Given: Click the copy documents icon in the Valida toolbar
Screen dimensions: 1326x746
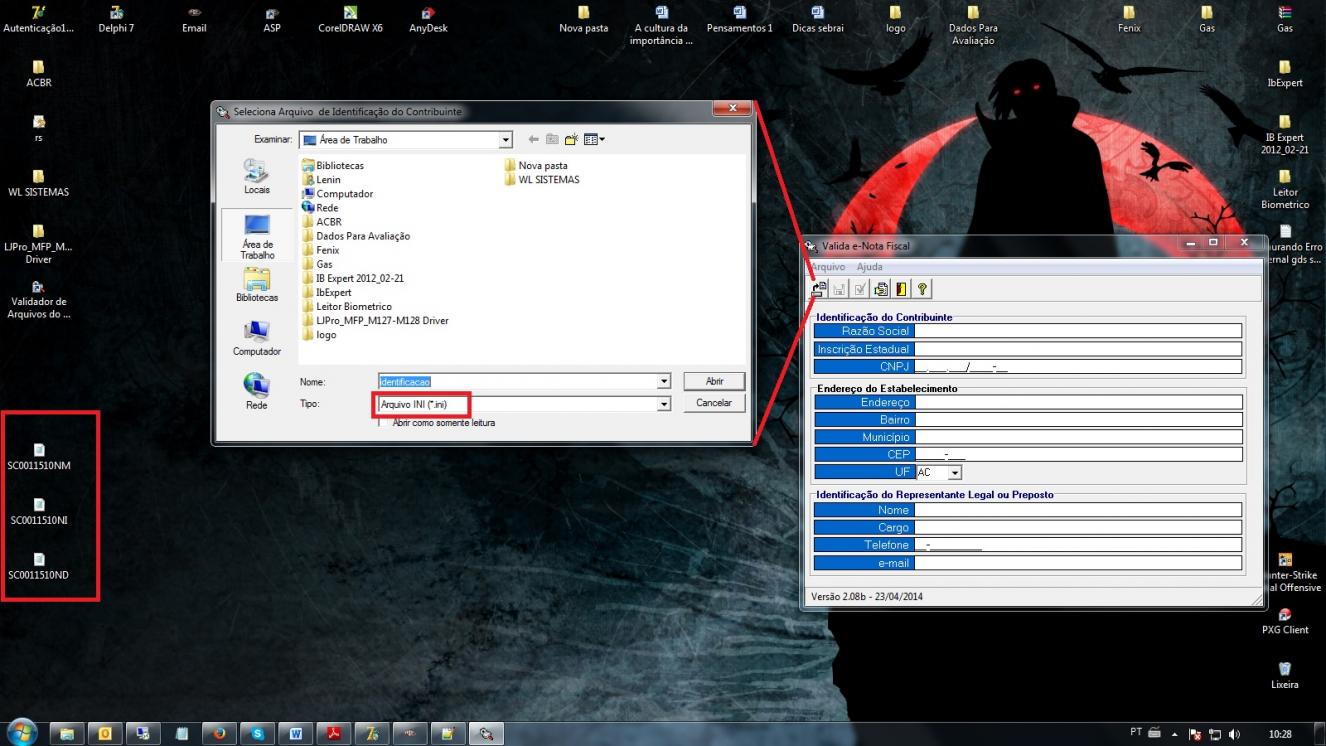Looking at the screenshot, I should [x=881, y=289].
